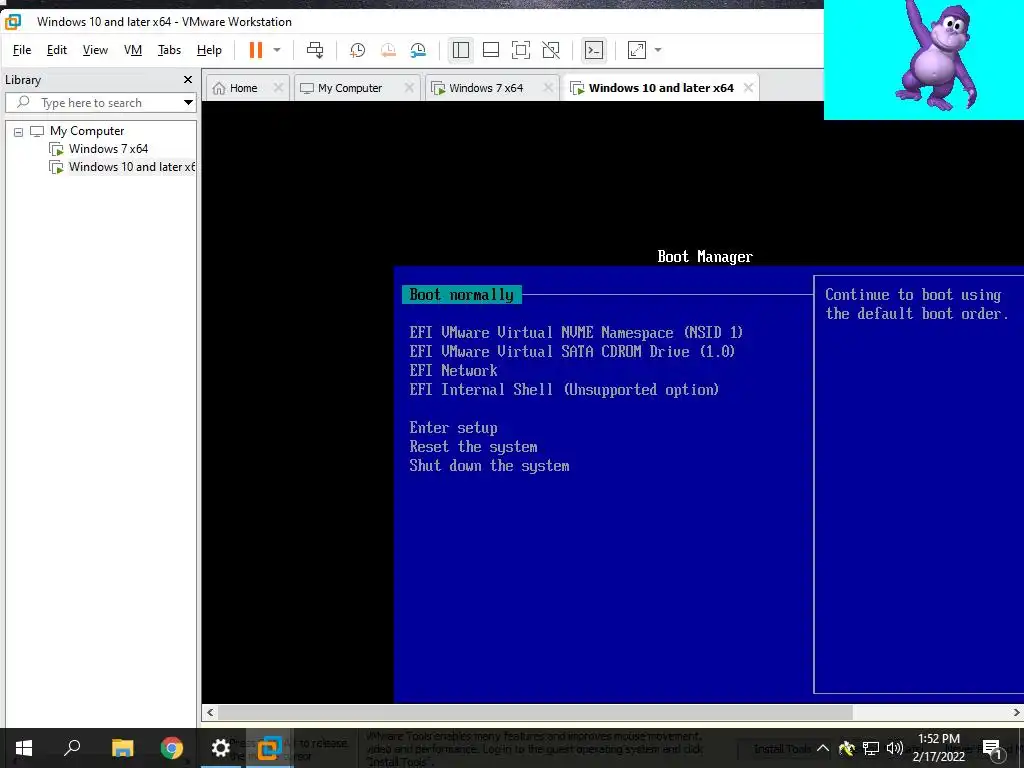The width and height of the screenshot is (1024, 768).
Task: Take a snapshot of the virtual machine
Action: point(357,50)
